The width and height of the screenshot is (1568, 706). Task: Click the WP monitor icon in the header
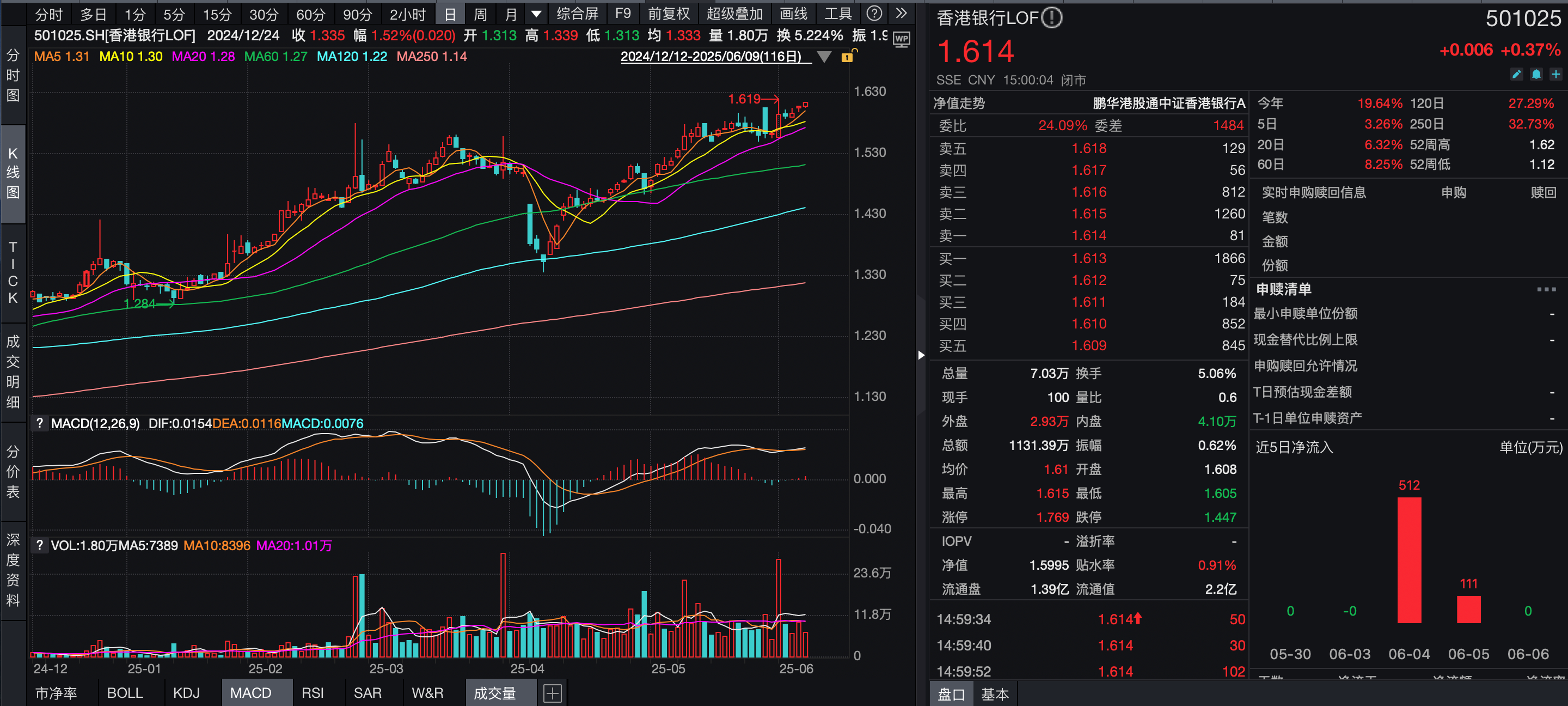[x=901, y=38]
